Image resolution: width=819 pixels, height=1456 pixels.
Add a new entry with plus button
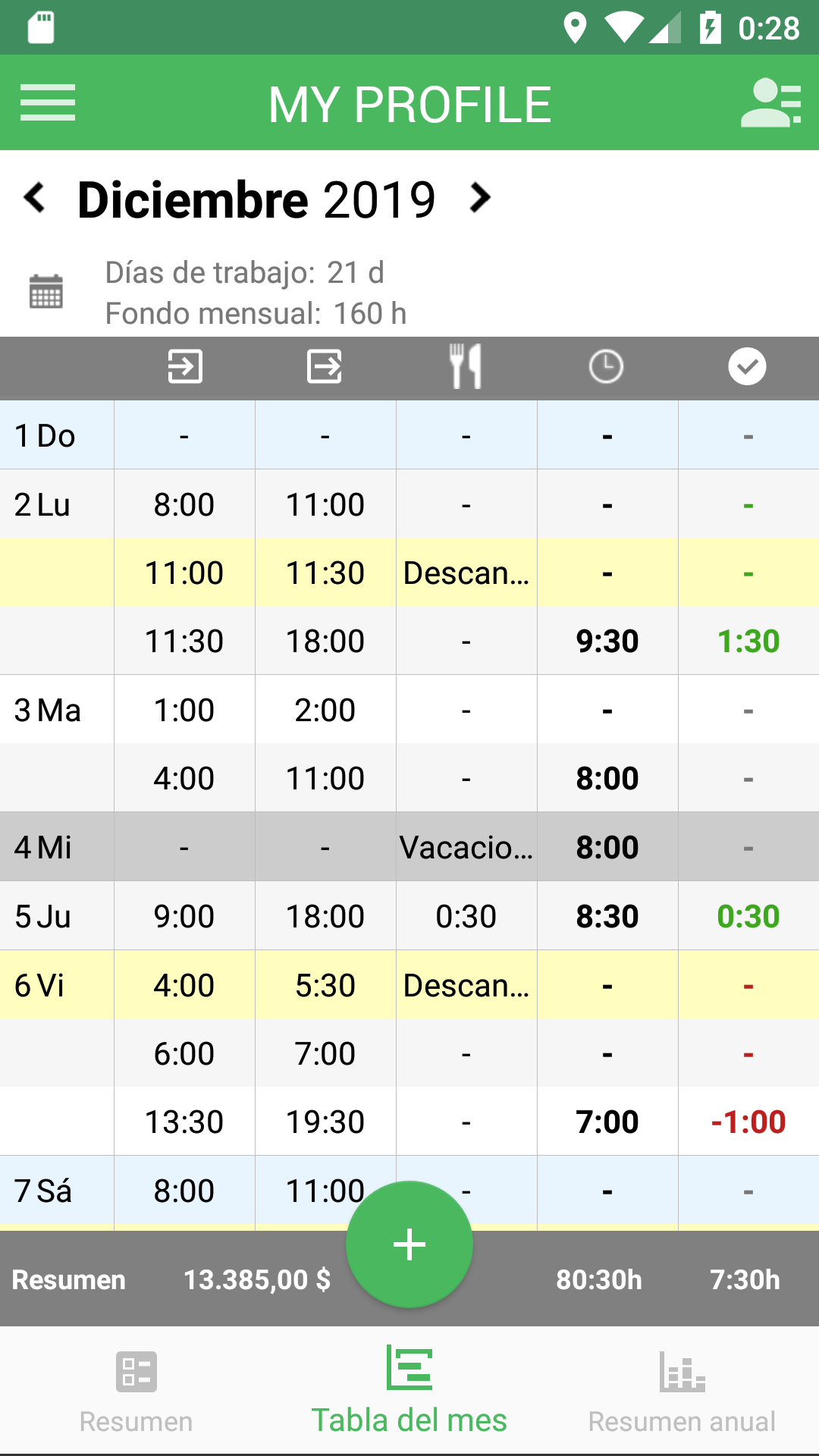tap(409, 1244)
